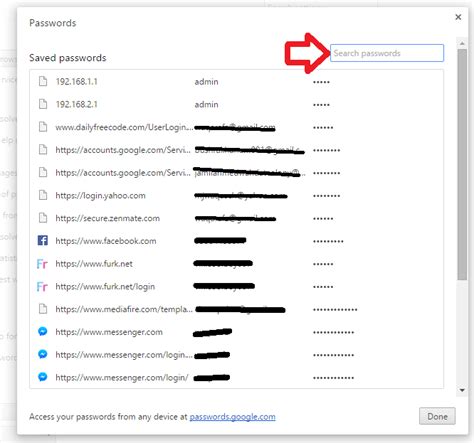Click the vertical scrollbar thumb
The height and width of the screenshot is (443, 474).
462,165
